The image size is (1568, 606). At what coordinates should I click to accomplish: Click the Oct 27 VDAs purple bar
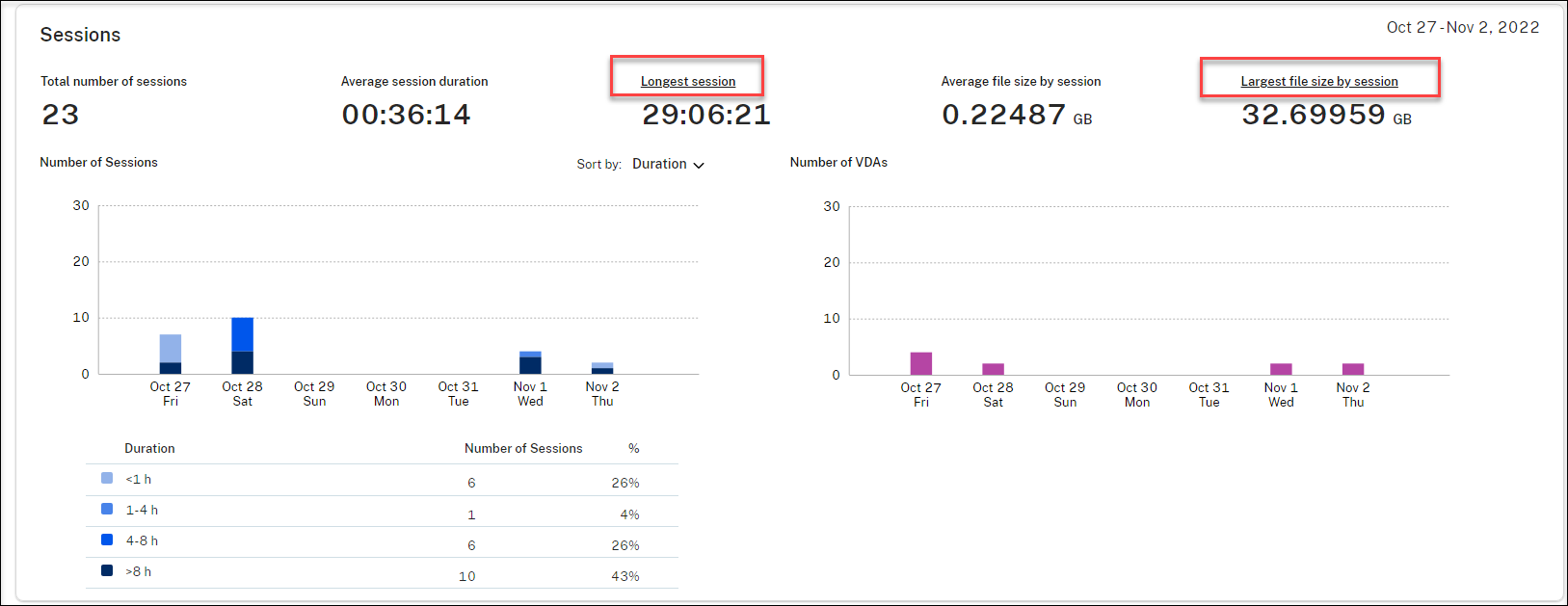pyautogui.click(x=921, y=363)
